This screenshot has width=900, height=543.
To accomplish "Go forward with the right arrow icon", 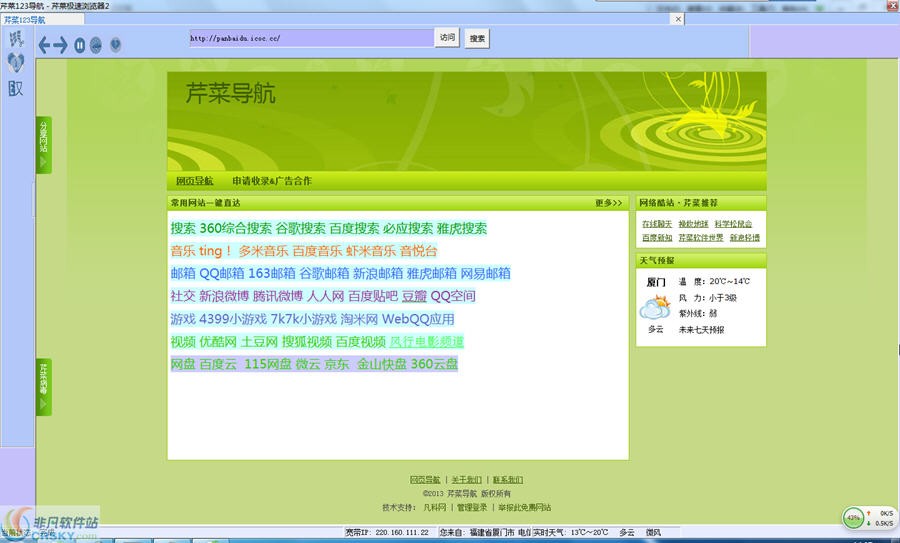I will [61, 45].
